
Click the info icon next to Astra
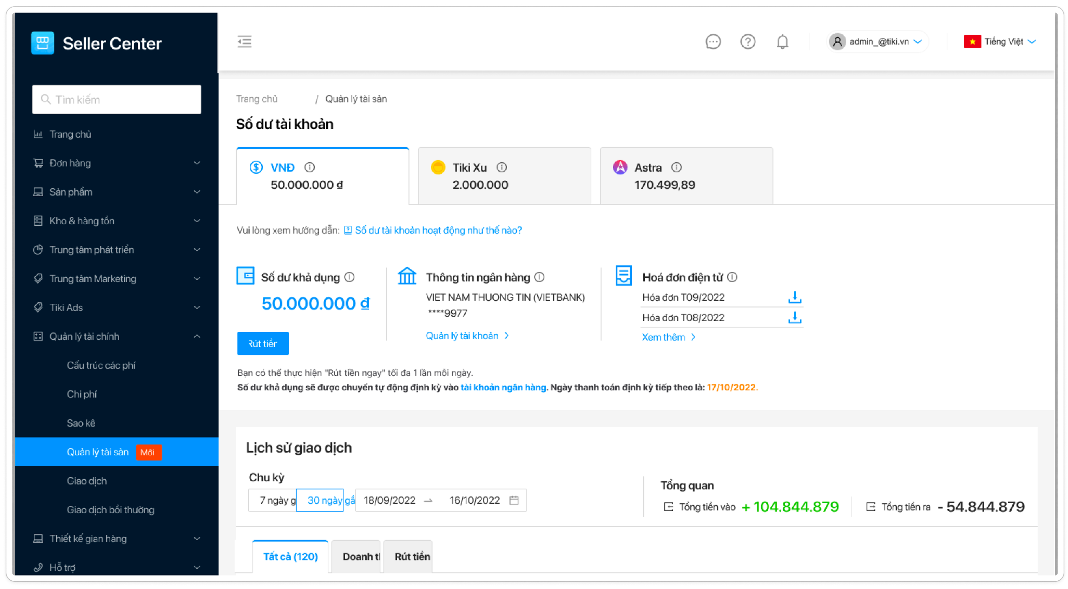pos(676,167)
